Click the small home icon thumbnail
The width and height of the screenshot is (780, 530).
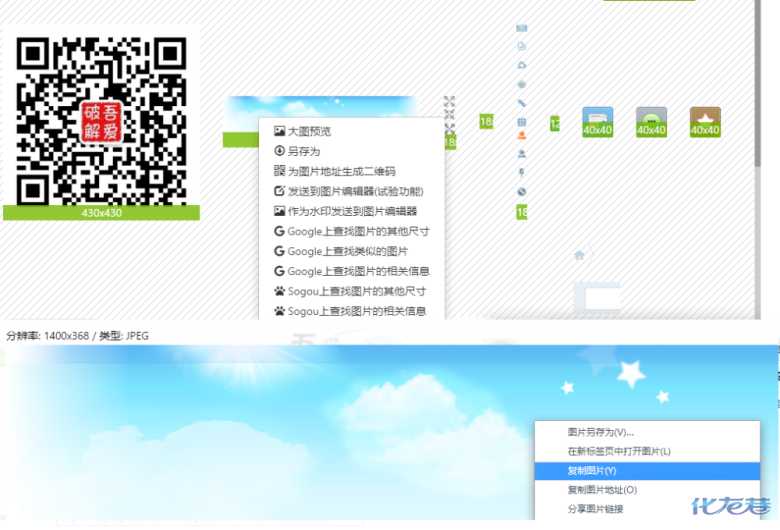(x=579, y=255)
